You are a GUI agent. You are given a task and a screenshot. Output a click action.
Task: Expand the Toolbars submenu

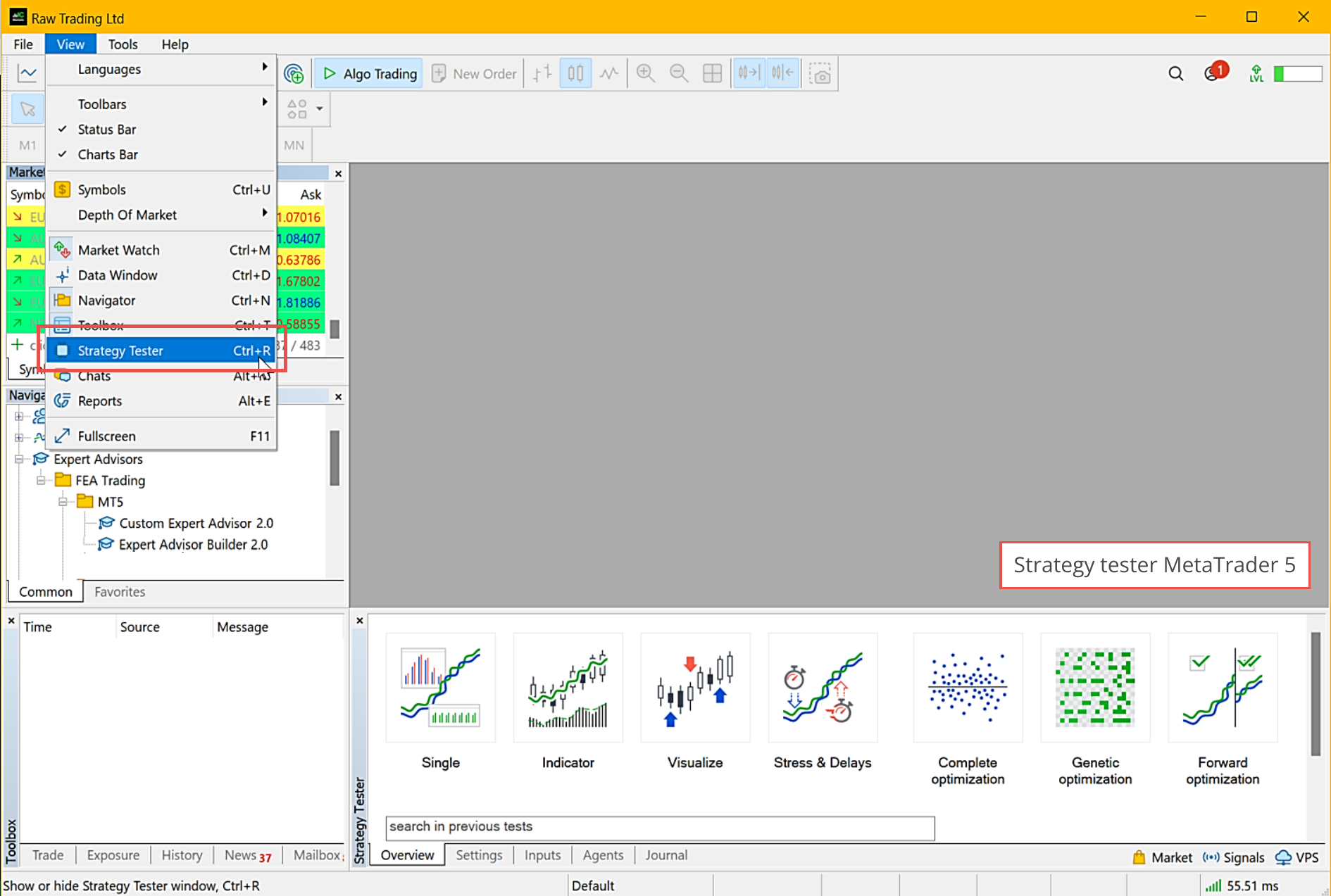(x=161, y=103)
